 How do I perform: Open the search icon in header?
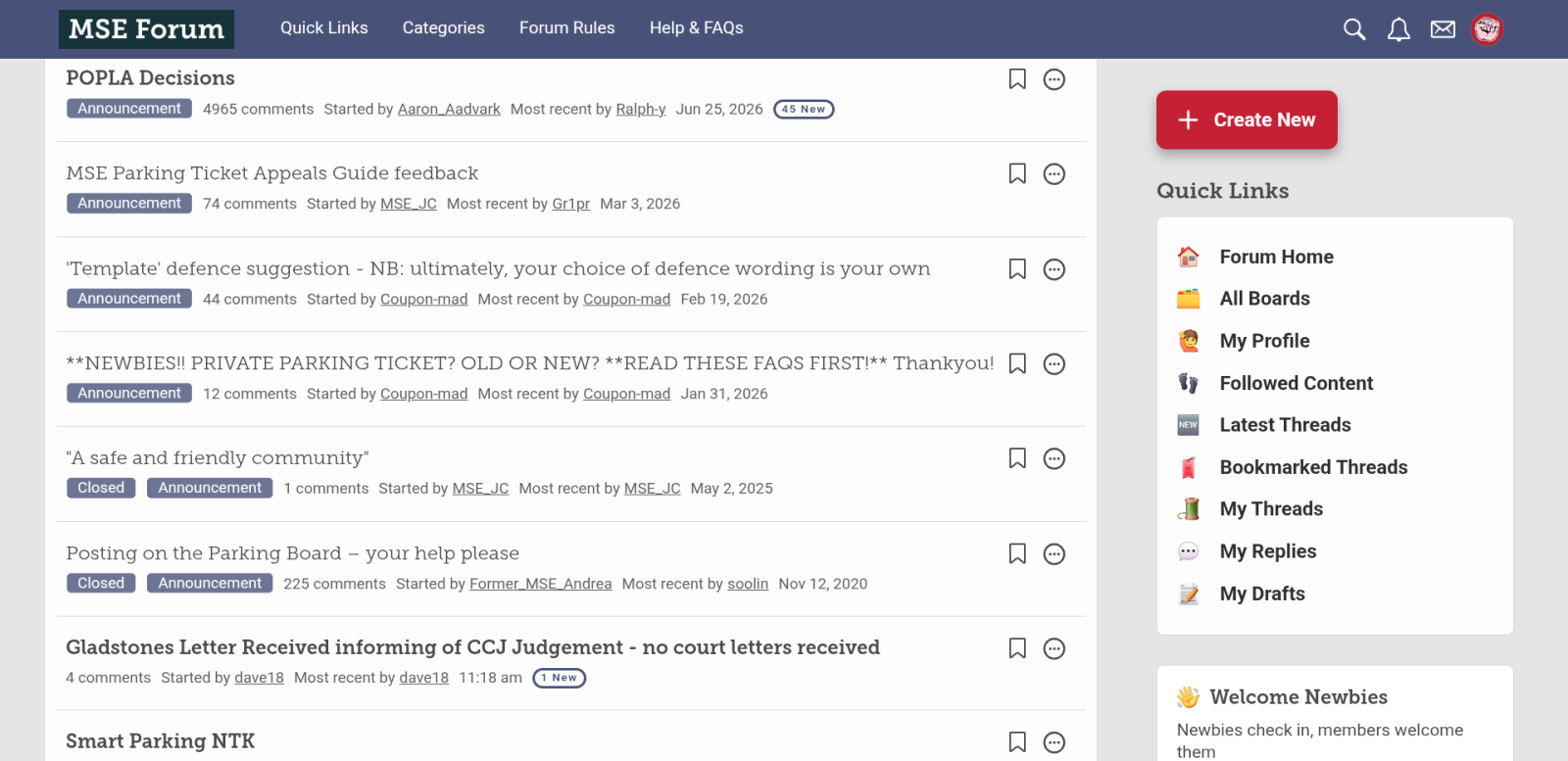coord(1354,29)
